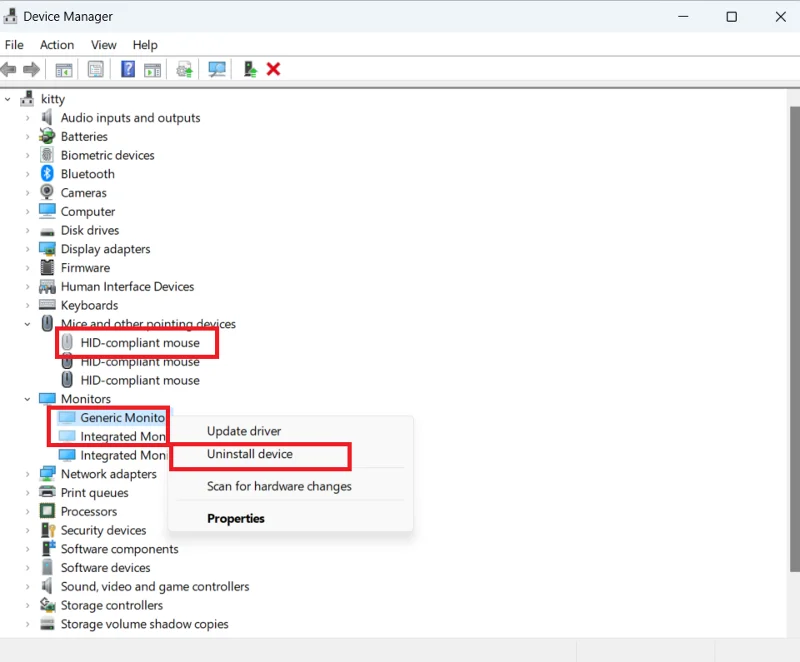The width and height of the screenshot is (800, 662).
Task: Choose Uninstall device from context menu
Action: [290, 454]
